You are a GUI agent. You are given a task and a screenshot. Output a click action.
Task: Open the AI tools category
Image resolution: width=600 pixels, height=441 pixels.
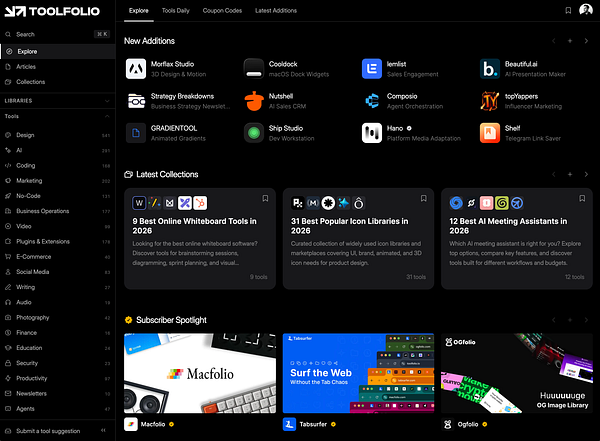click(x=58, y=150)
